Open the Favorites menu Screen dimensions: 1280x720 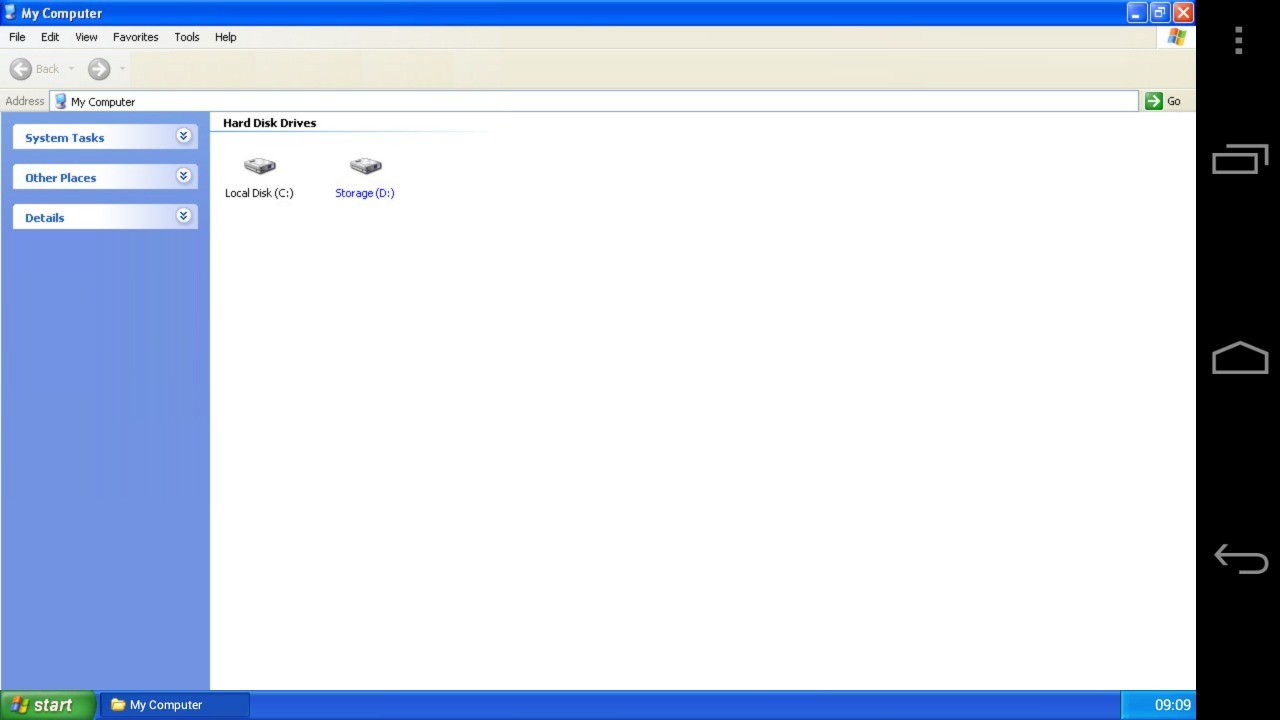(135, 37)
